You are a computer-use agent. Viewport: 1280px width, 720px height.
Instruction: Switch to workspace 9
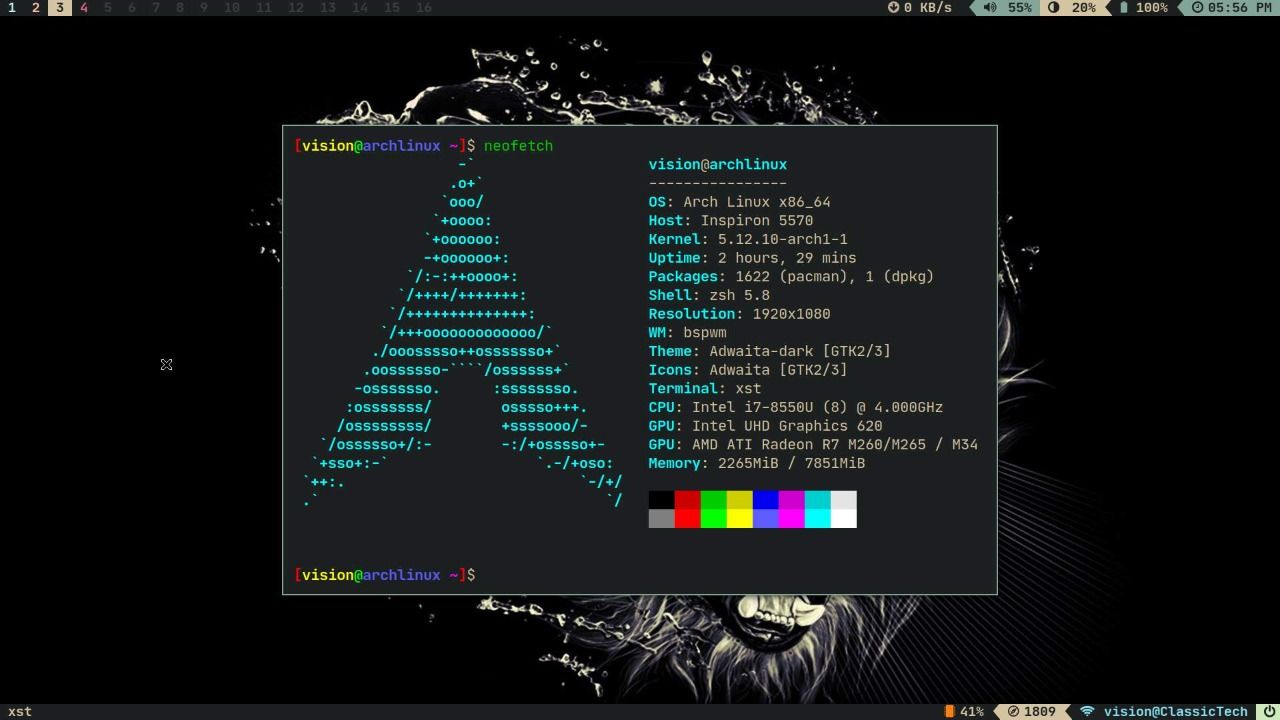(x=204, y=8)
